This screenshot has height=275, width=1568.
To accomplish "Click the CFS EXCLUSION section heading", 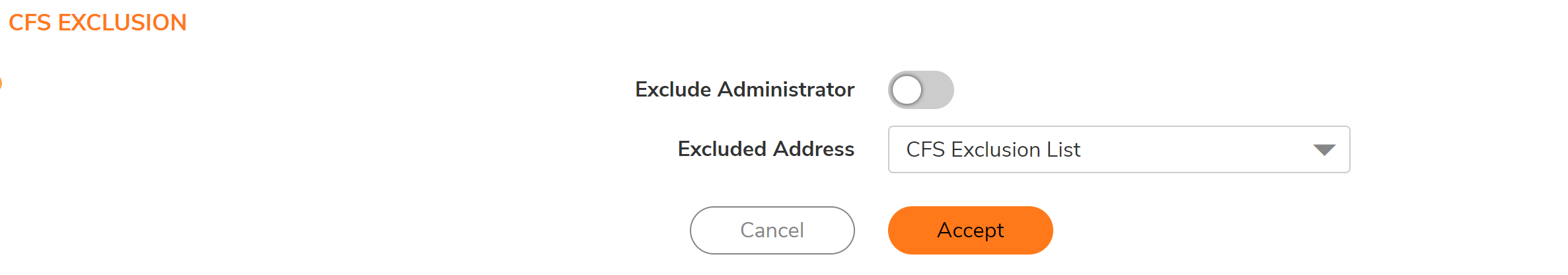I will (x=98, y=22).
